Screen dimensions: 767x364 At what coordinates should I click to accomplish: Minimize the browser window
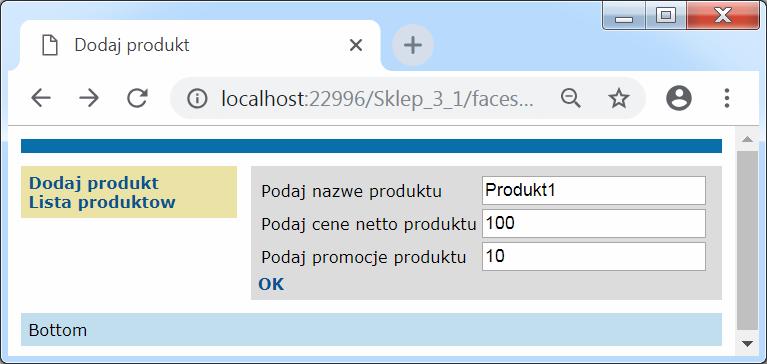coord(623,16)
